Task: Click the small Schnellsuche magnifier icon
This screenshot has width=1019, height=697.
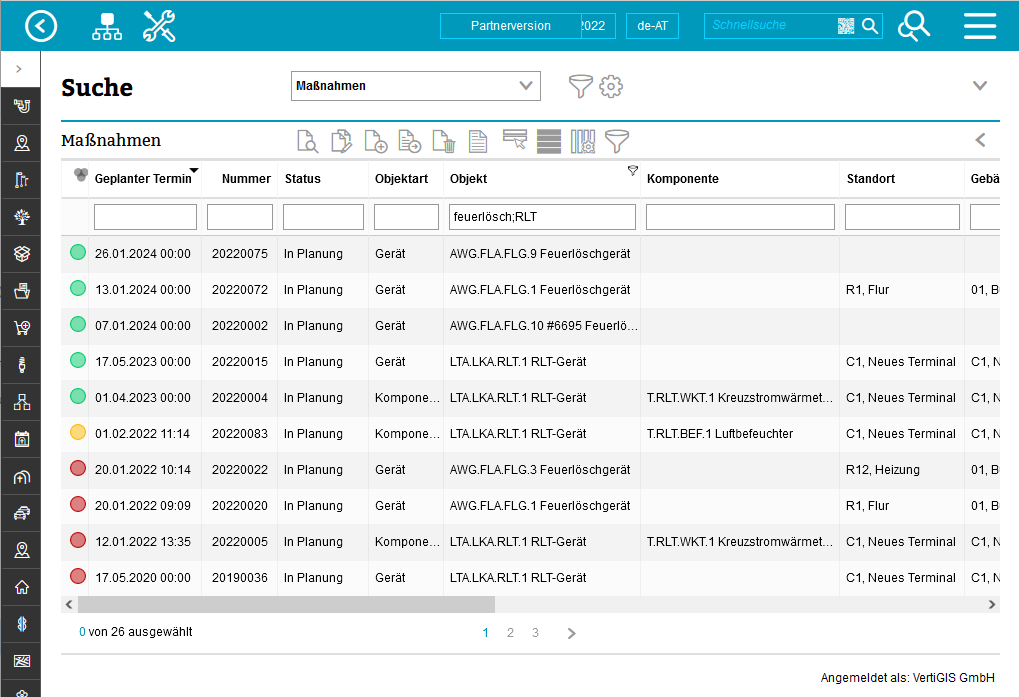Action: pos(870,25)
